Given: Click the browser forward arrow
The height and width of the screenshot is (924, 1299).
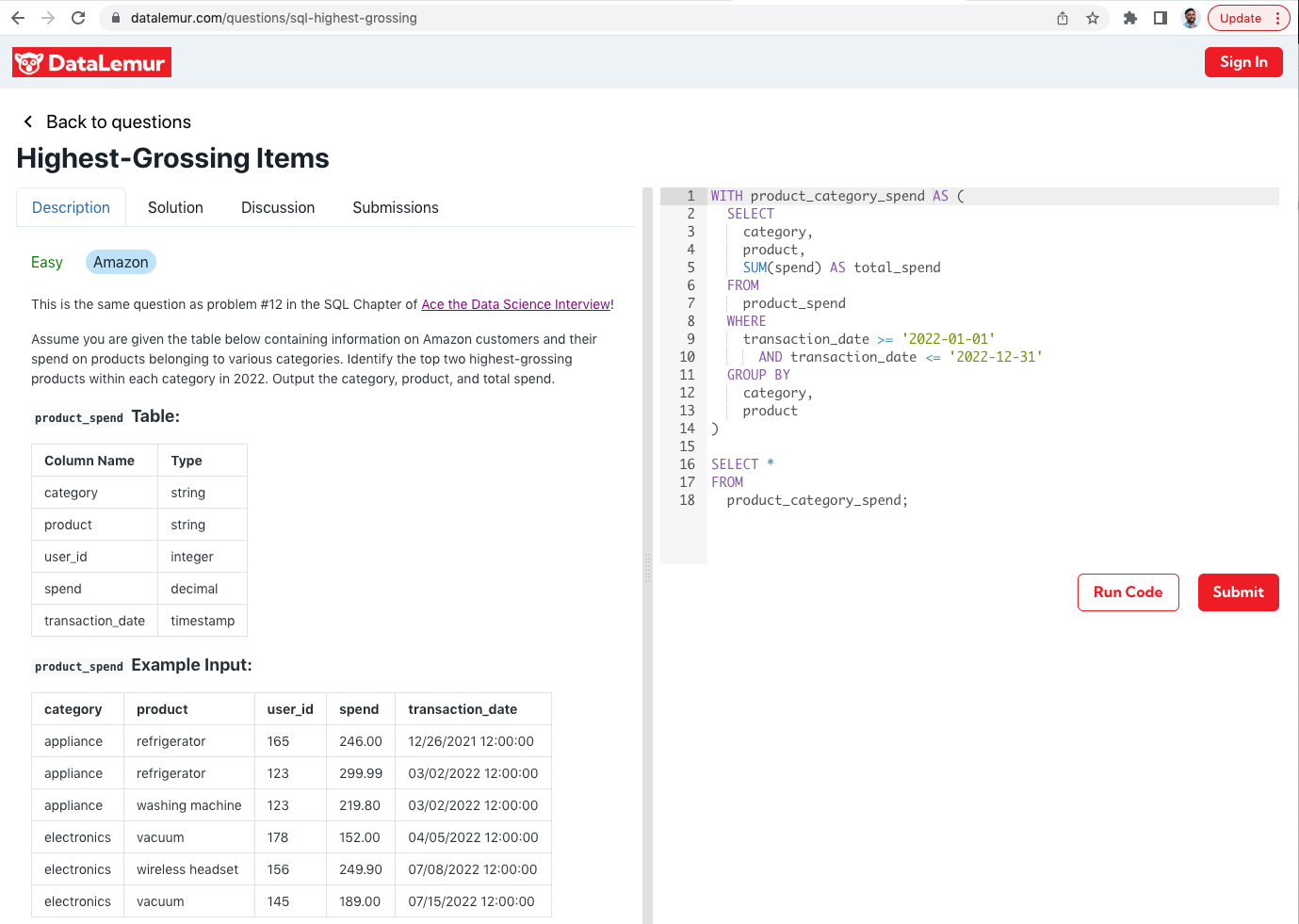Looking at the screenshot, I should 48,18.
